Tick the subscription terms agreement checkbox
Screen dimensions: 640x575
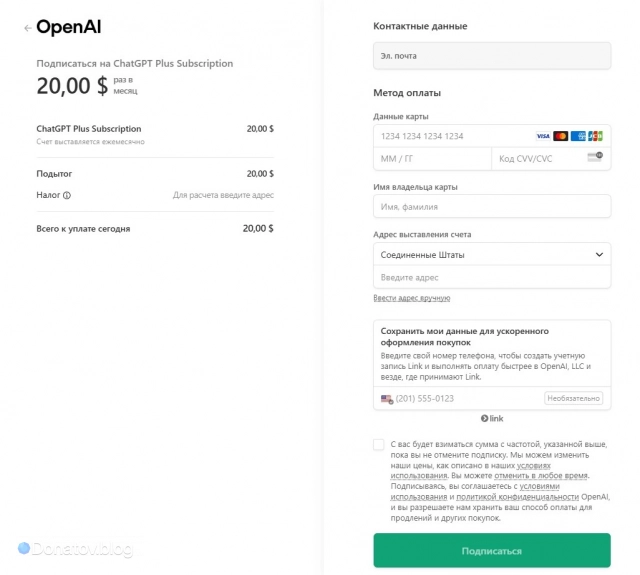379,444
